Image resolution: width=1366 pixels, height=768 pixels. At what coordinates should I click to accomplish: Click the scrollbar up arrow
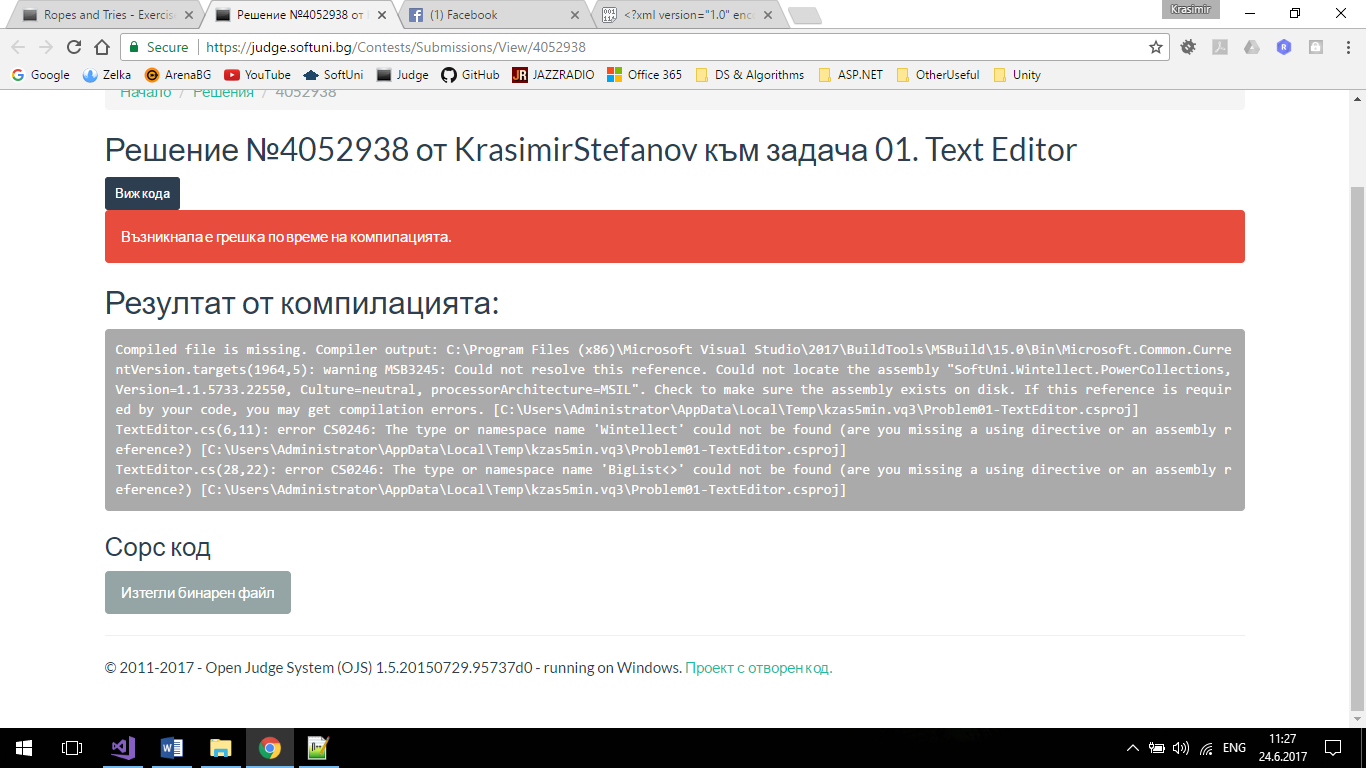click(1357, 98)
